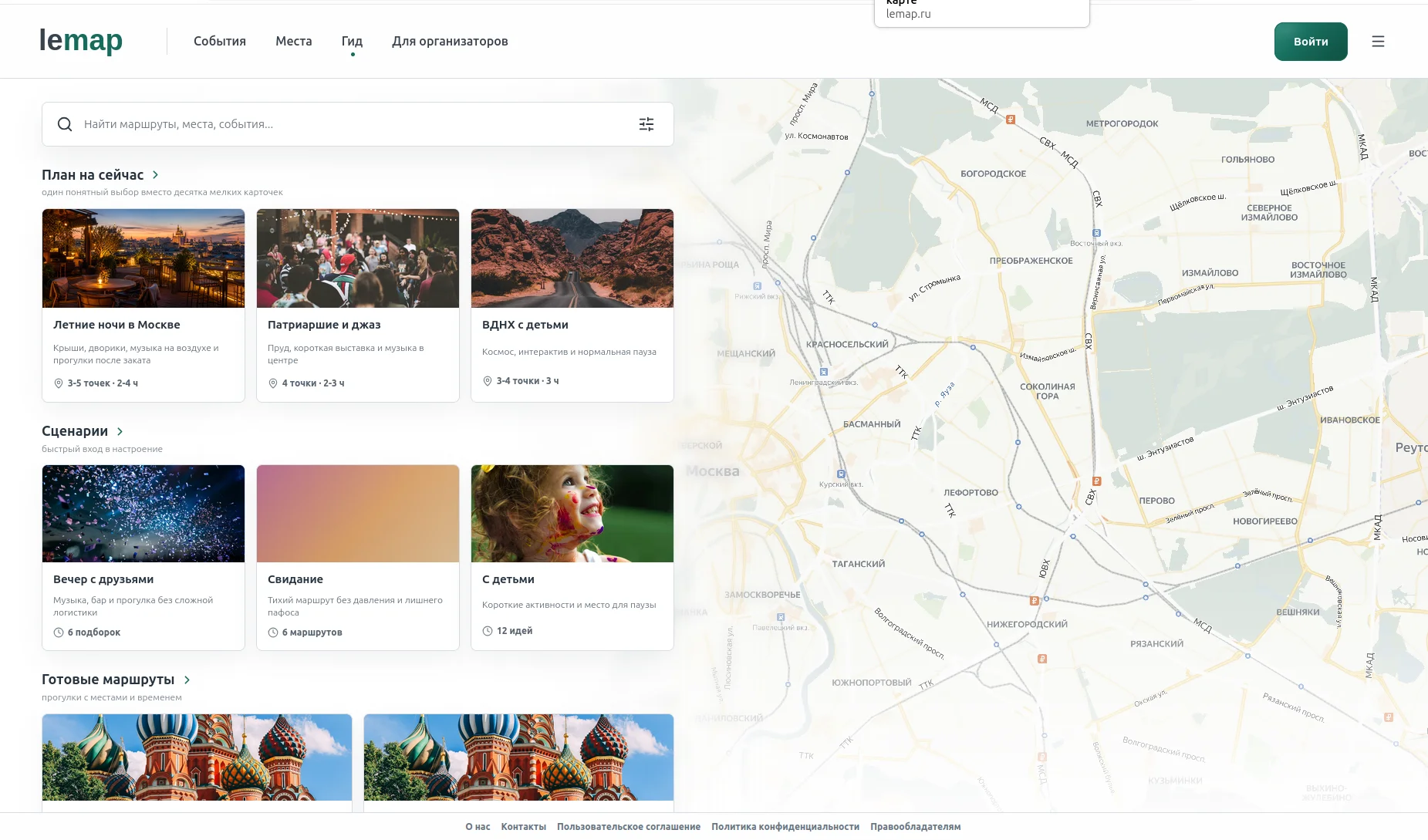
Task: Open 'Для организаторов' nav item
Action: pos(450,42)
